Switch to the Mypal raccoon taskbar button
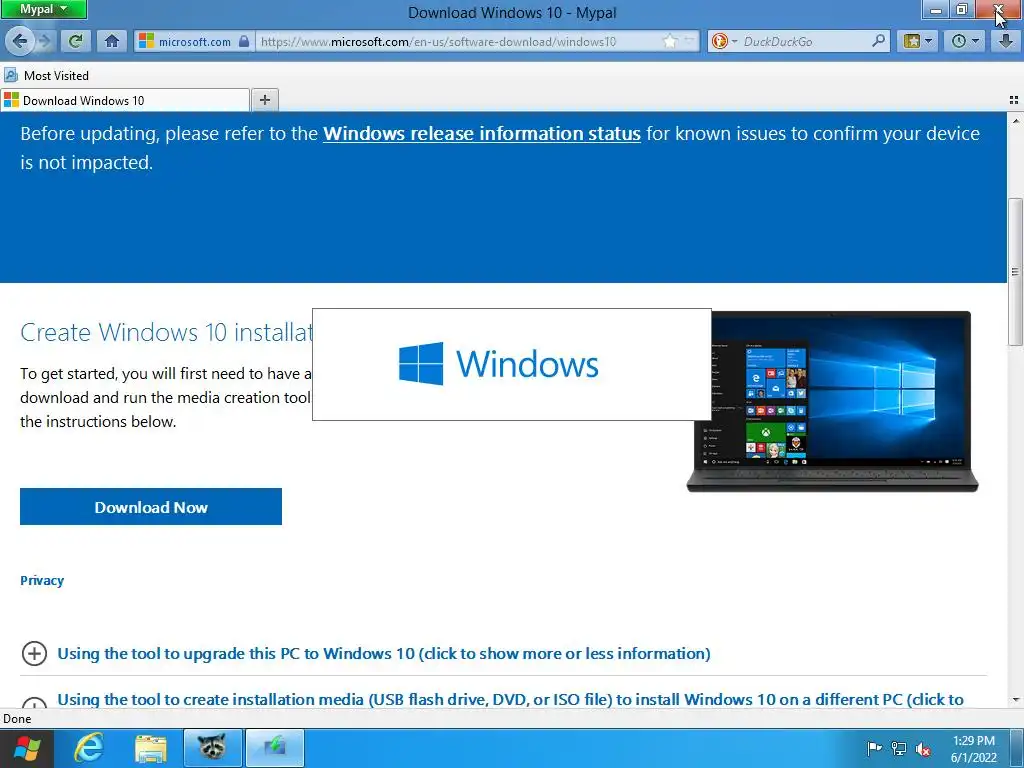 (212, 748)
